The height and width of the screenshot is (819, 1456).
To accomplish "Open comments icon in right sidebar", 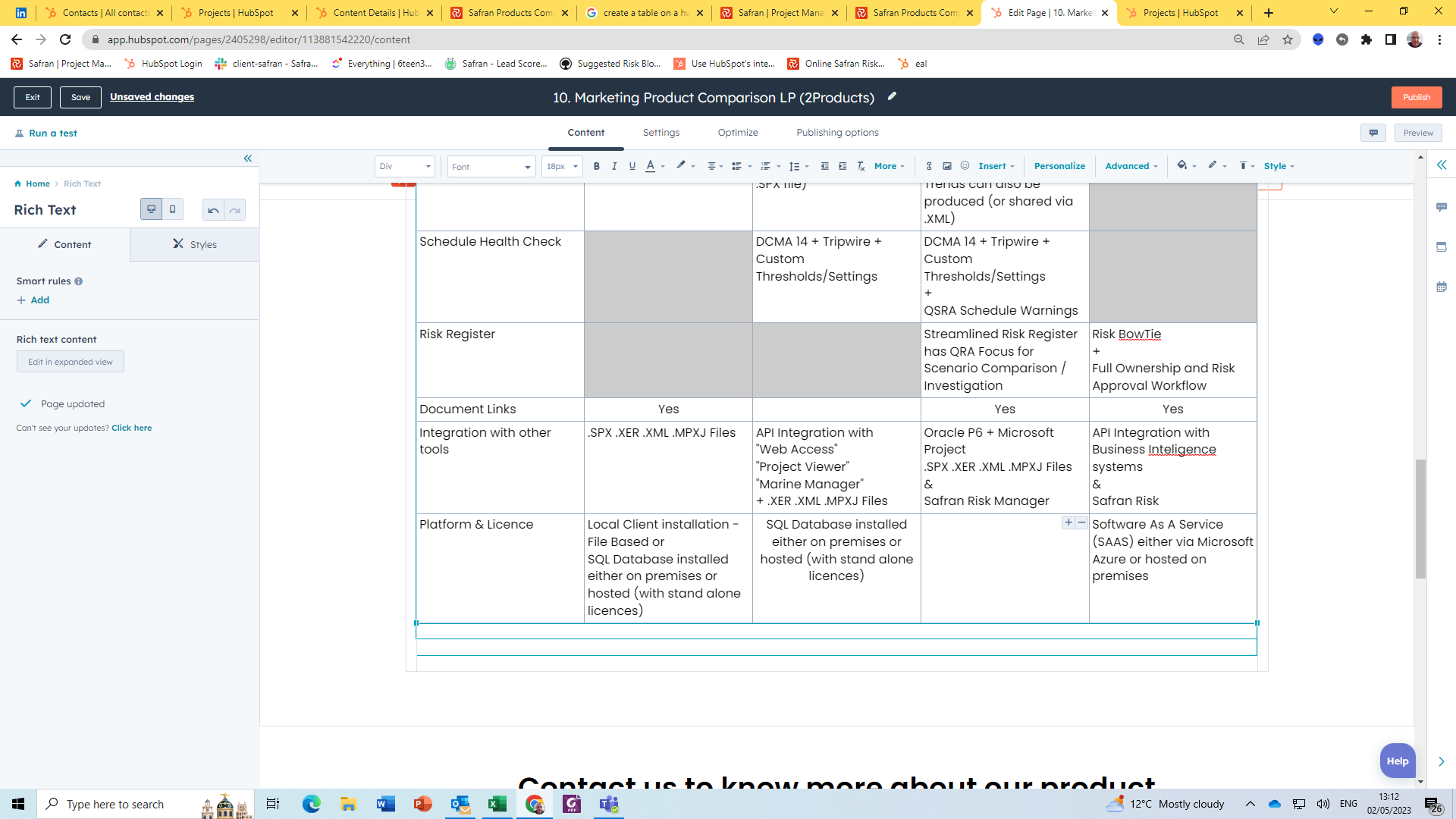I will (x=1442, y=207).
